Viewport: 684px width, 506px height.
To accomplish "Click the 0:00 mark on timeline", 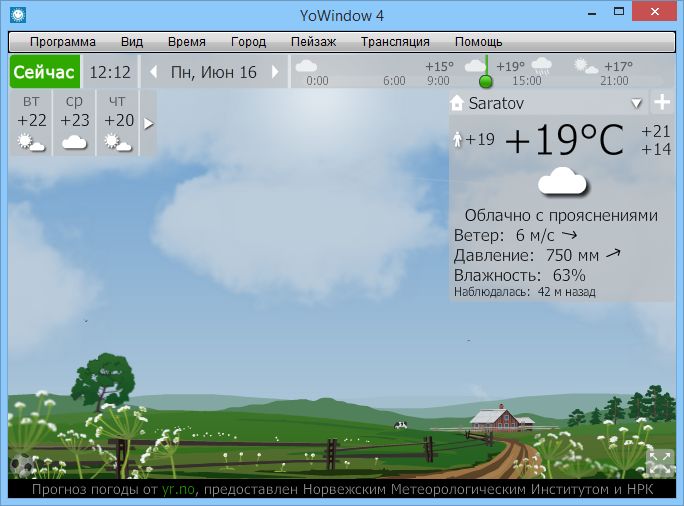I will click(x=317, y=81).
